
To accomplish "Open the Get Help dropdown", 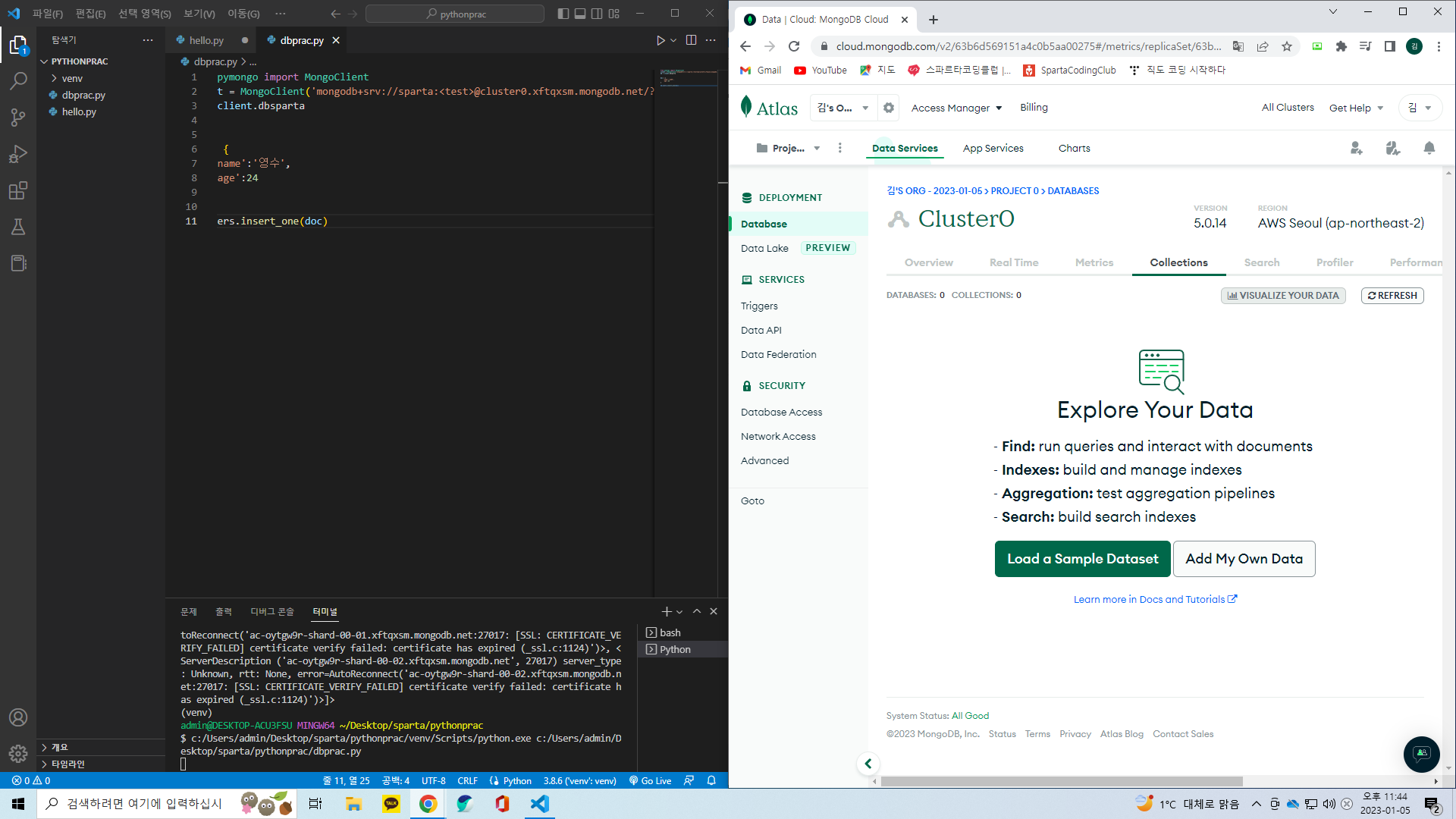I will click(1357, 108).
